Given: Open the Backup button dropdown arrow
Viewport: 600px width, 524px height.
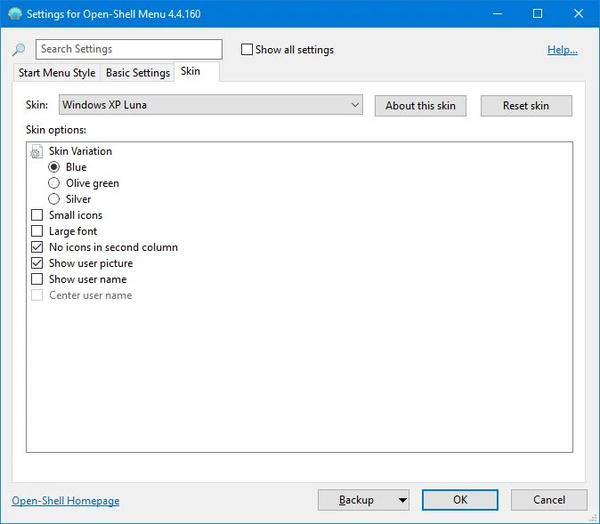Looking at the screenshot, I should point(402,500).
